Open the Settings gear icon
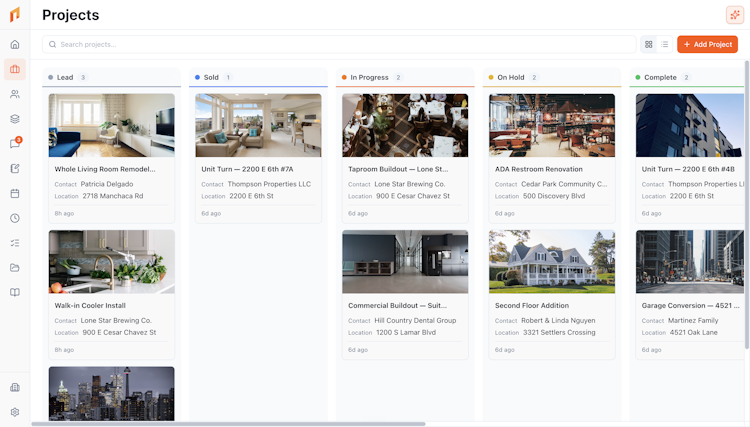This screenshot has height=427, width=750. point(15,412)
